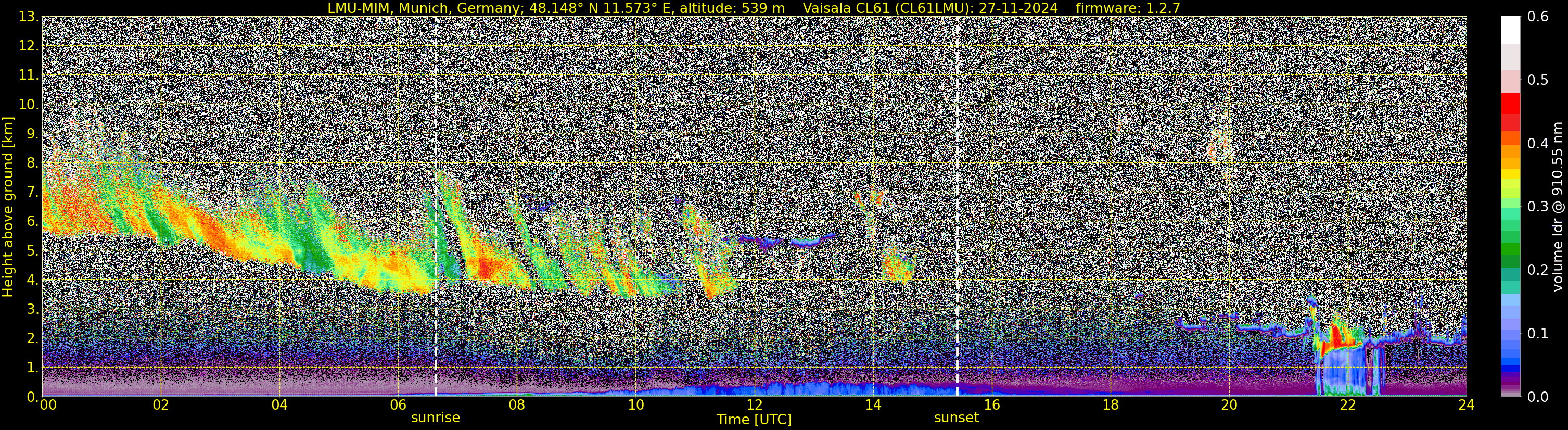Click the y-axis tick label '4.'
Screen dimensions: 1568x430
pos(32,280)
